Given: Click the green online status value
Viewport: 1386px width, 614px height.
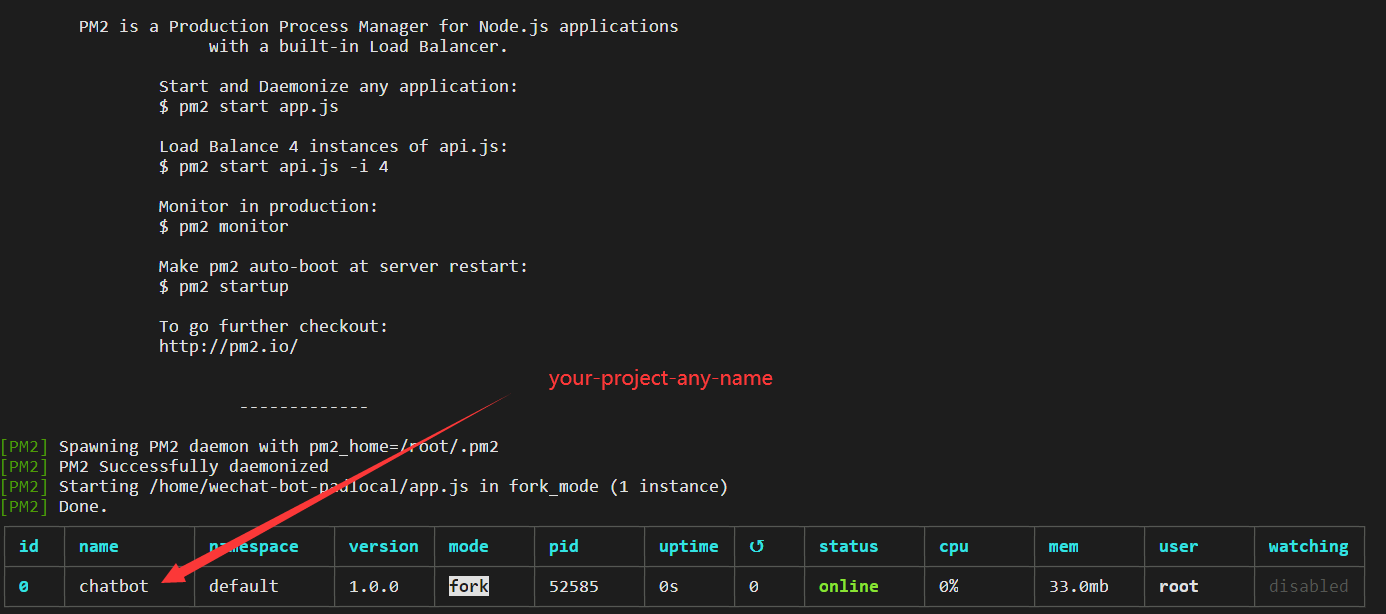Looking at the screenshot, I should click(x=848, y=586).
